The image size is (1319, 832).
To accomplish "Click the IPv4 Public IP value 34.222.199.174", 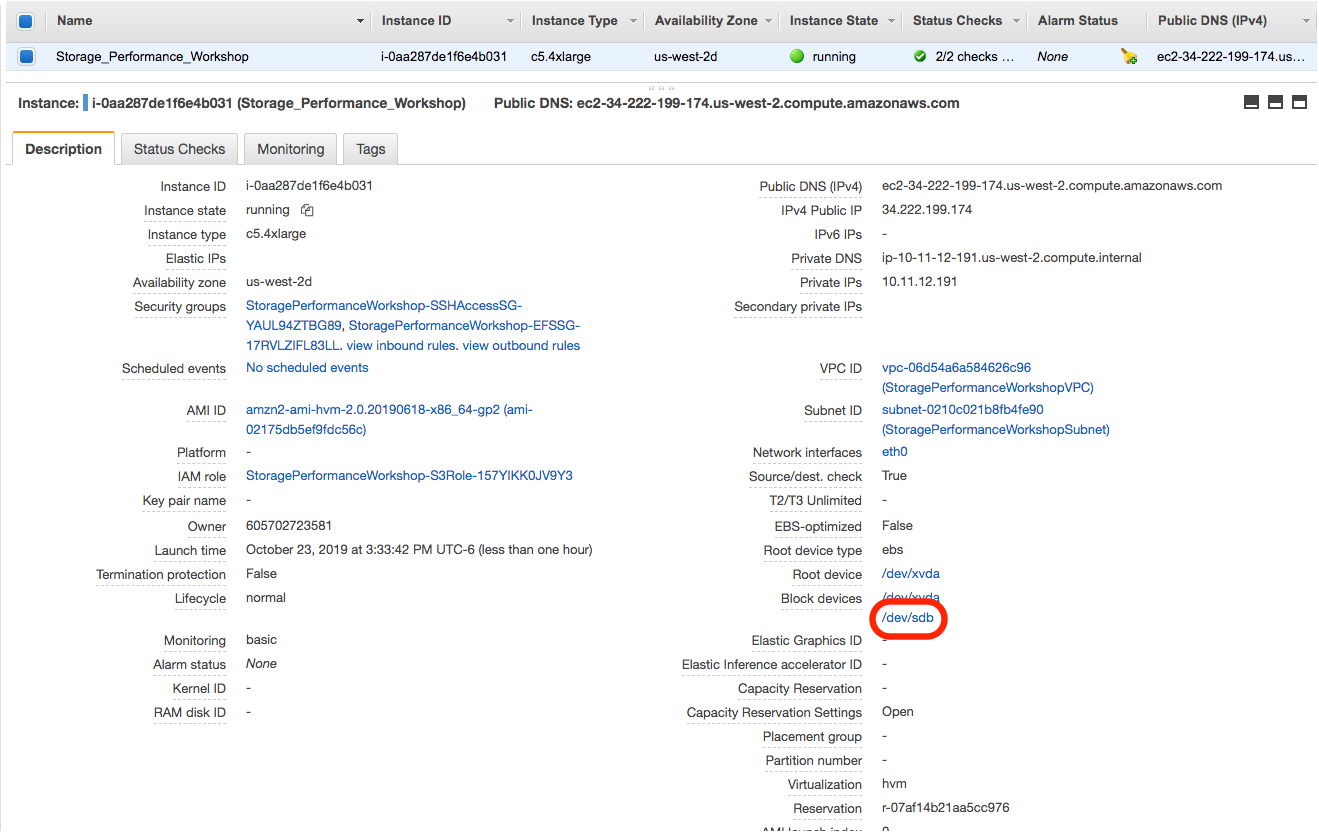I will pos(927,210).
